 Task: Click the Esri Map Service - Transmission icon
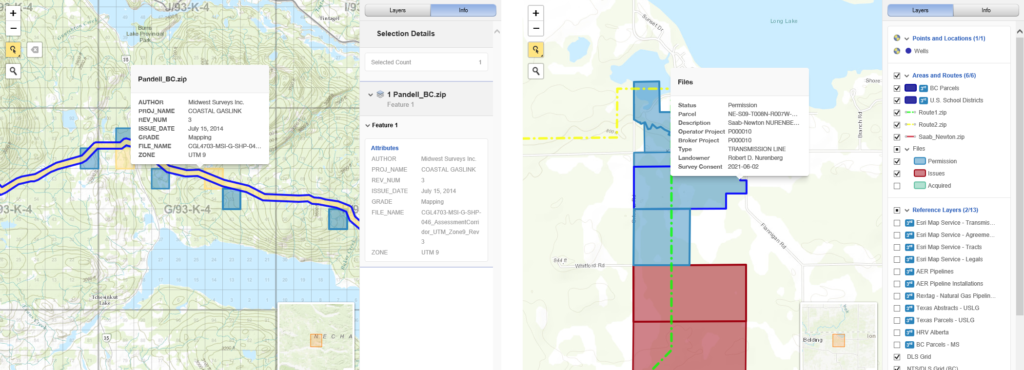[910, 223]
